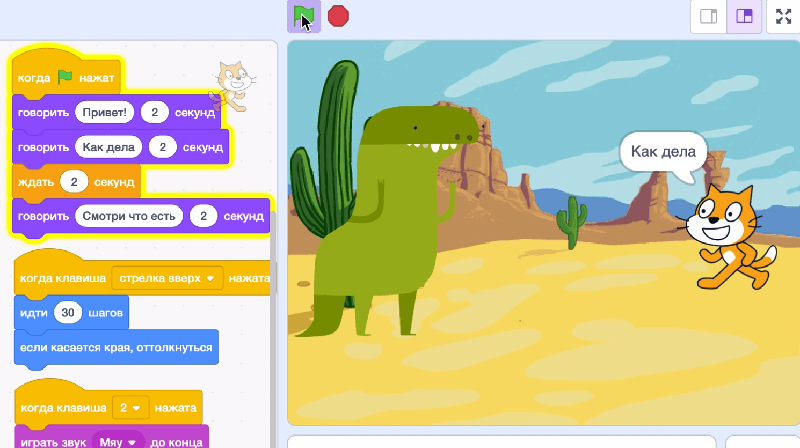Image resolution: width=800 pixels, height=448 pixels.
Task: Click the small green cactus in the backdrop
Action: pyautogui.click(x=572, y=220)
